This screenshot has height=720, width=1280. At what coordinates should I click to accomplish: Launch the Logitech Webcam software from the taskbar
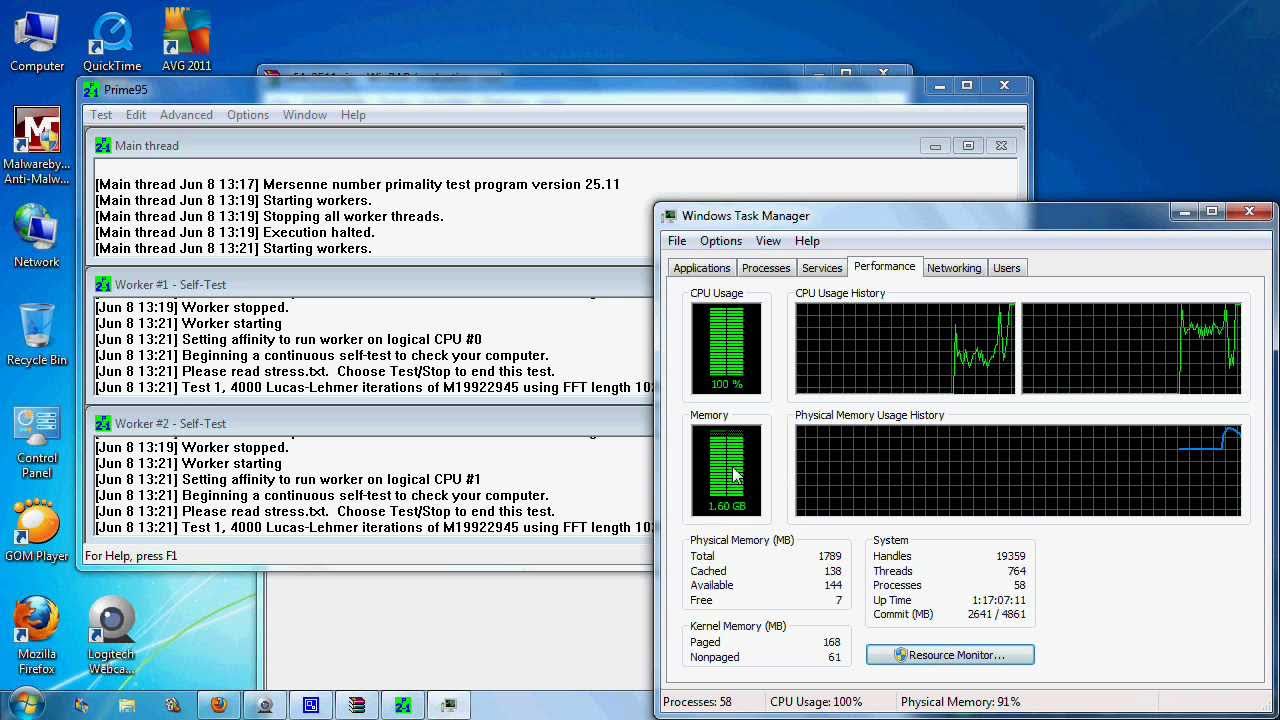tap(265, 705)
